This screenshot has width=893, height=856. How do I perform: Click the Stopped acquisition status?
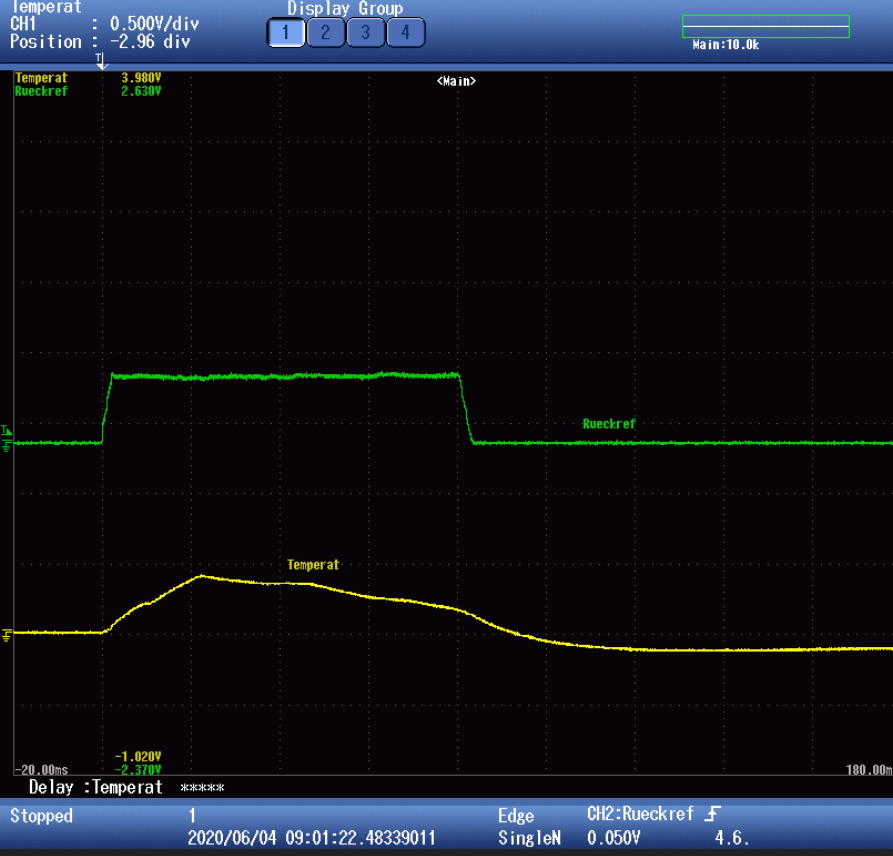tap(42, 816)
